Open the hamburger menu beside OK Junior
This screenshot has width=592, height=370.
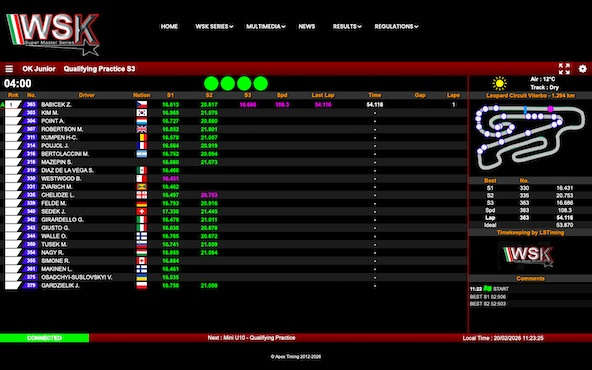9,69
